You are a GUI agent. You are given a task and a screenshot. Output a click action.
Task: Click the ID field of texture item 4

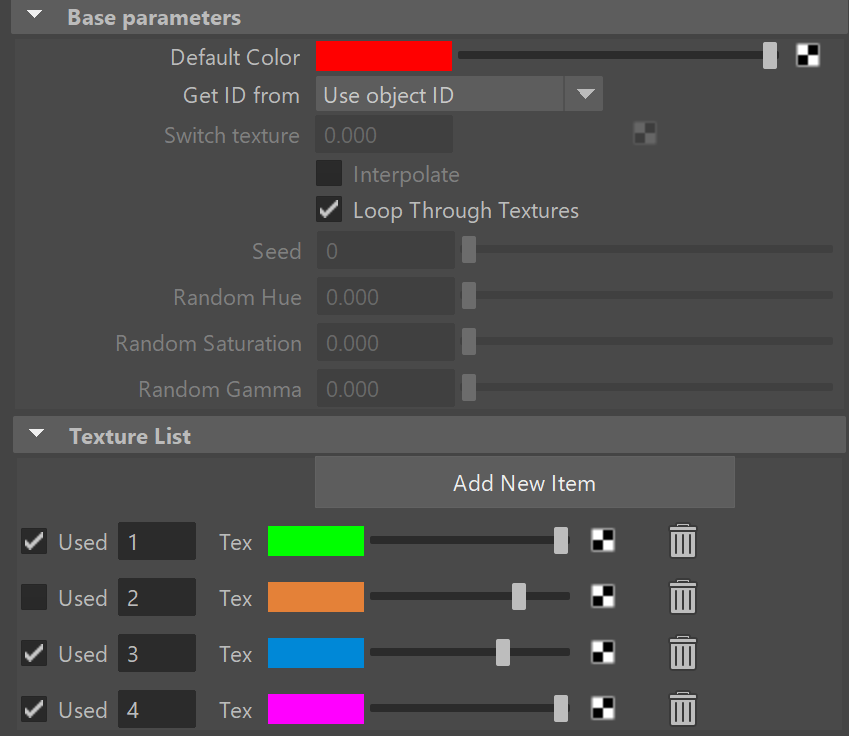coord(156,709)
